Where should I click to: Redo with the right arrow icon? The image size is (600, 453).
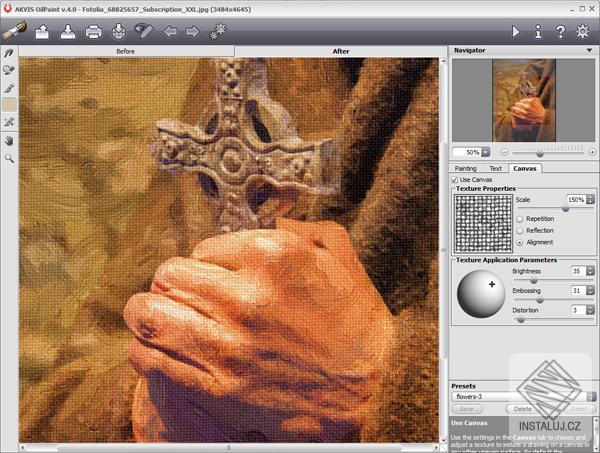192,31
